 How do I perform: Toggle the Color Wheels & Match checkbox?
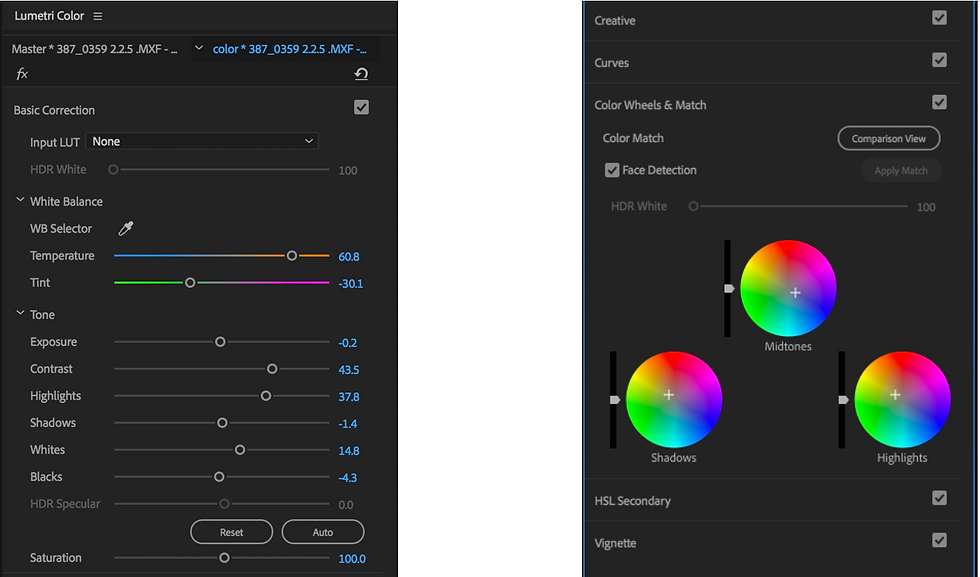click(939, 101)
